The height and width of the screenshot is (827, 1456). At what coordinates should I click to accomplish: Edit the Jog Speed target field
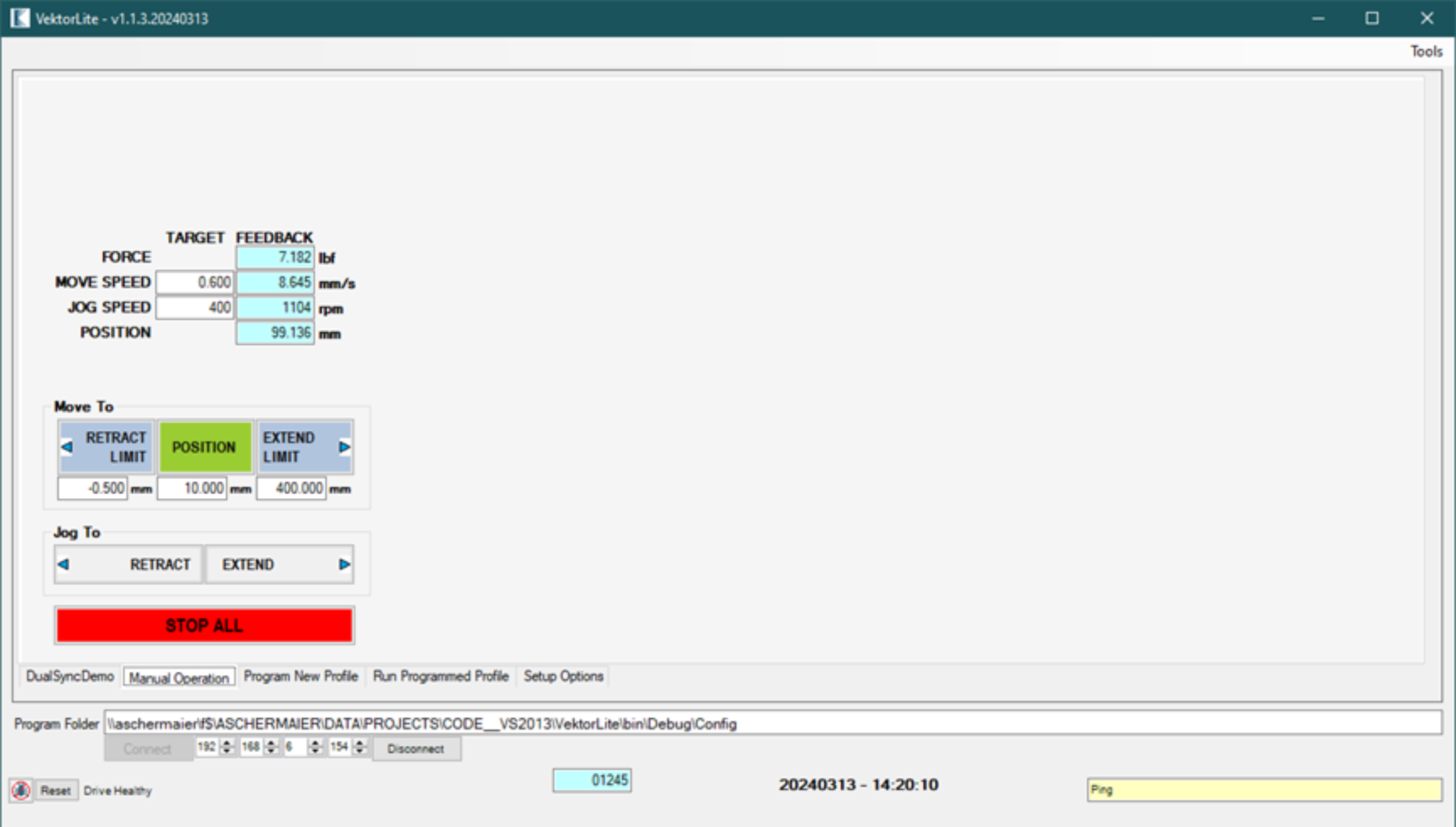coord(195,308)
